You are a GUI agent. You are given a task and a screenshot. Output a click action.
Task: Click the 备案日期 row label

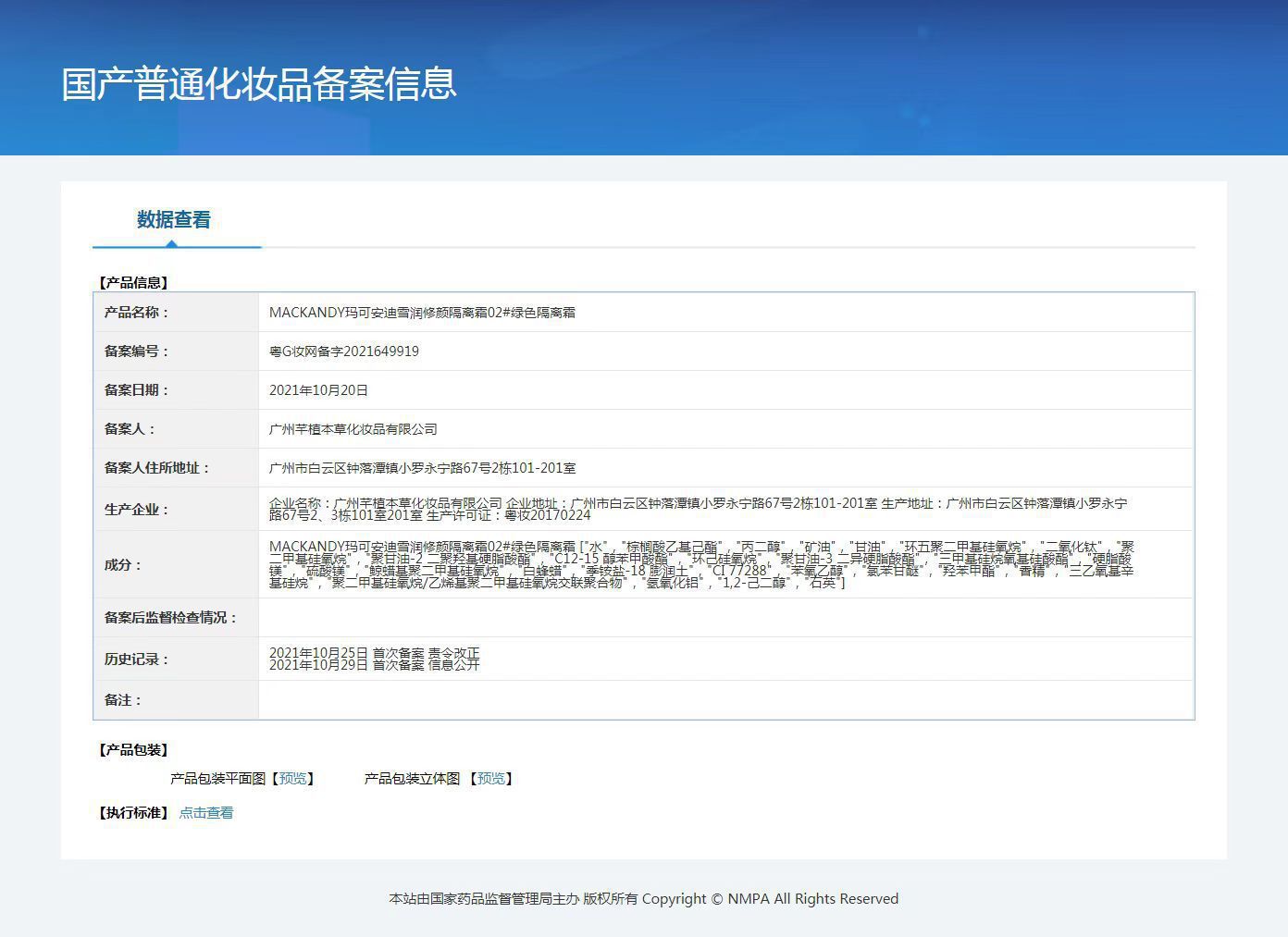(x=137, y=390)
